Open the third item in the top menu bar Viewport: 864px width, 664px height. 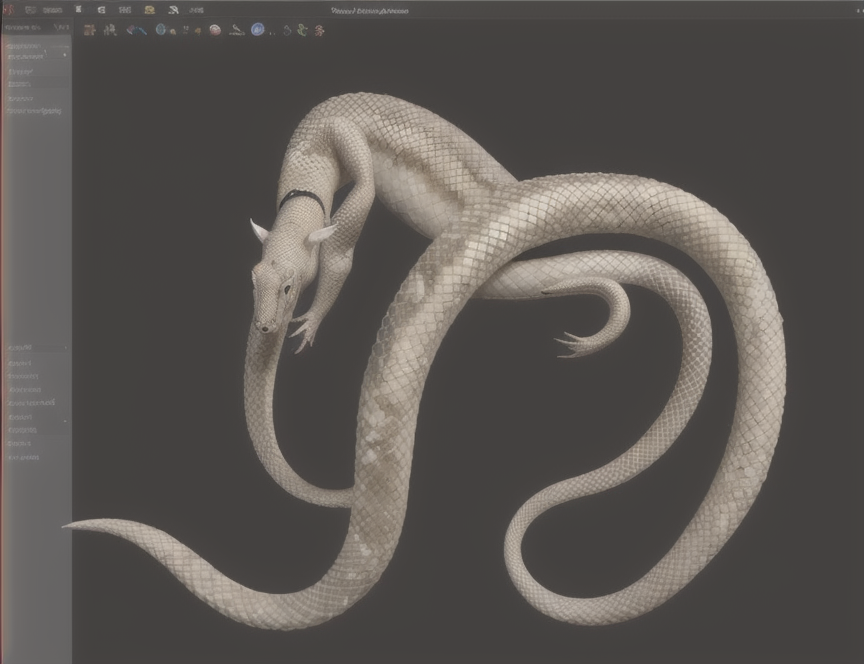52,10
